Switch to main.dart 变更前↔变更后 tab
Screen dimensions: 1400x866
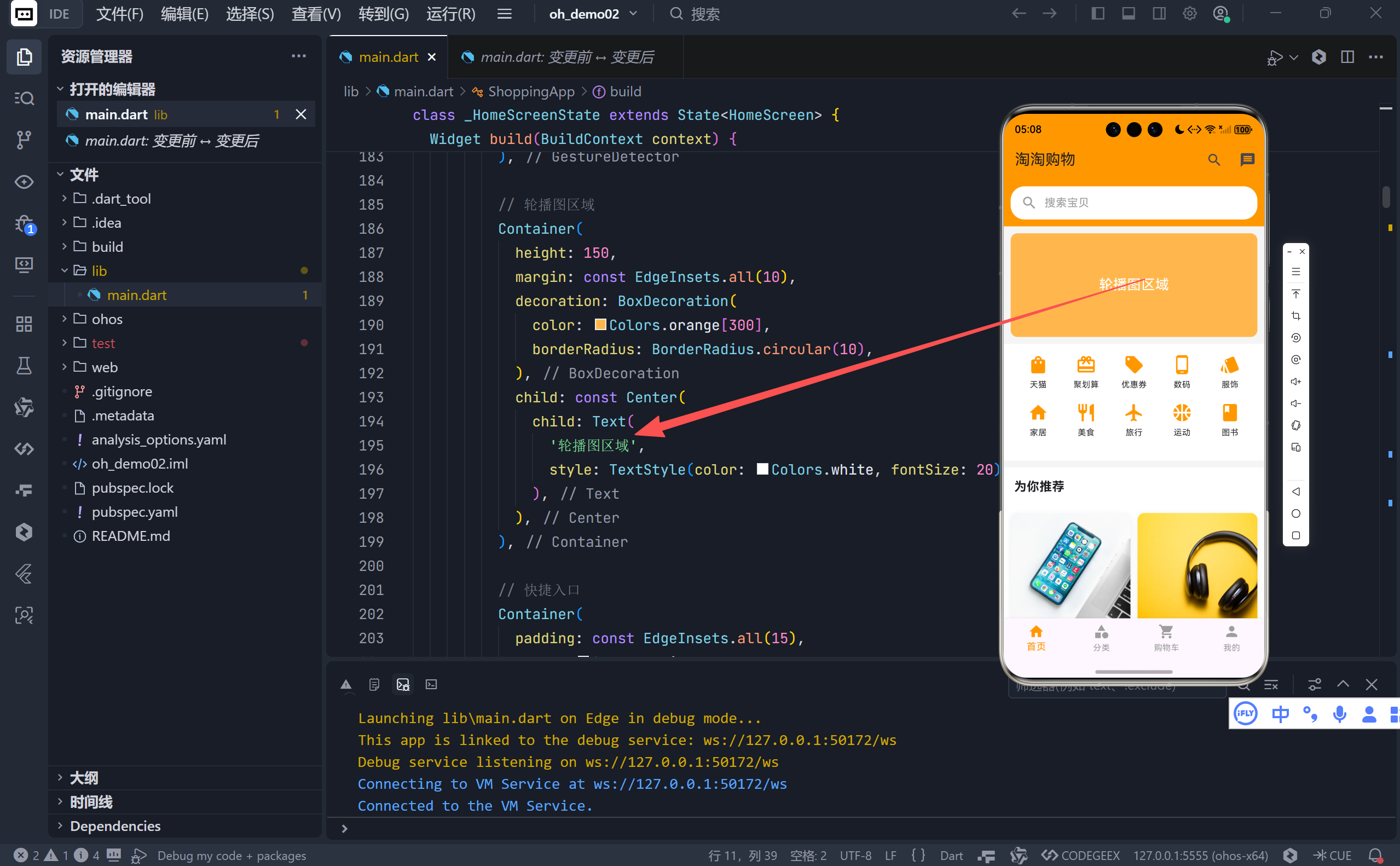[566, 57]
